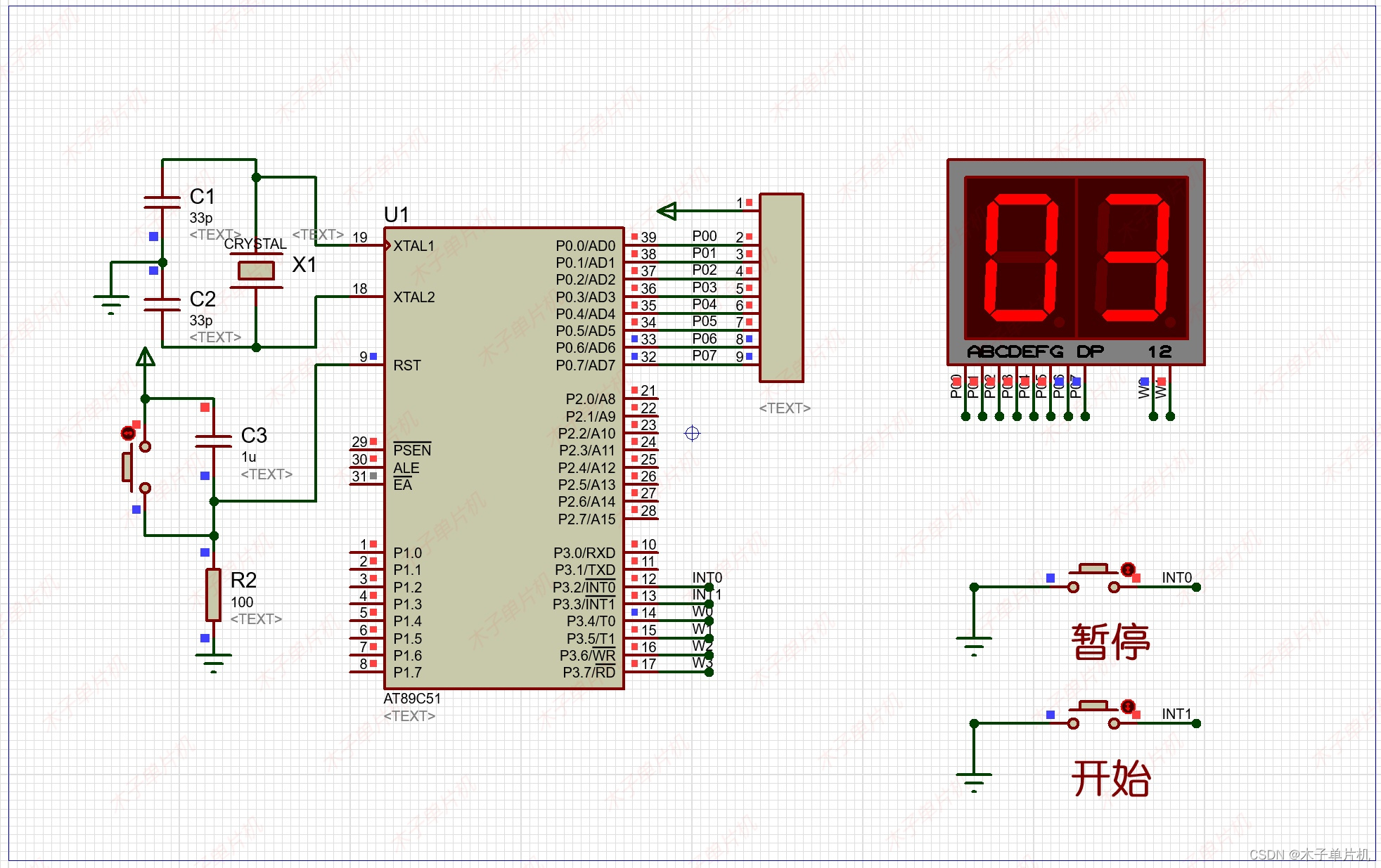The height and width of the screenshot is (868, 1381).
Task: Click the resistor pack connected to P0 pins
Action: [781, 288]
